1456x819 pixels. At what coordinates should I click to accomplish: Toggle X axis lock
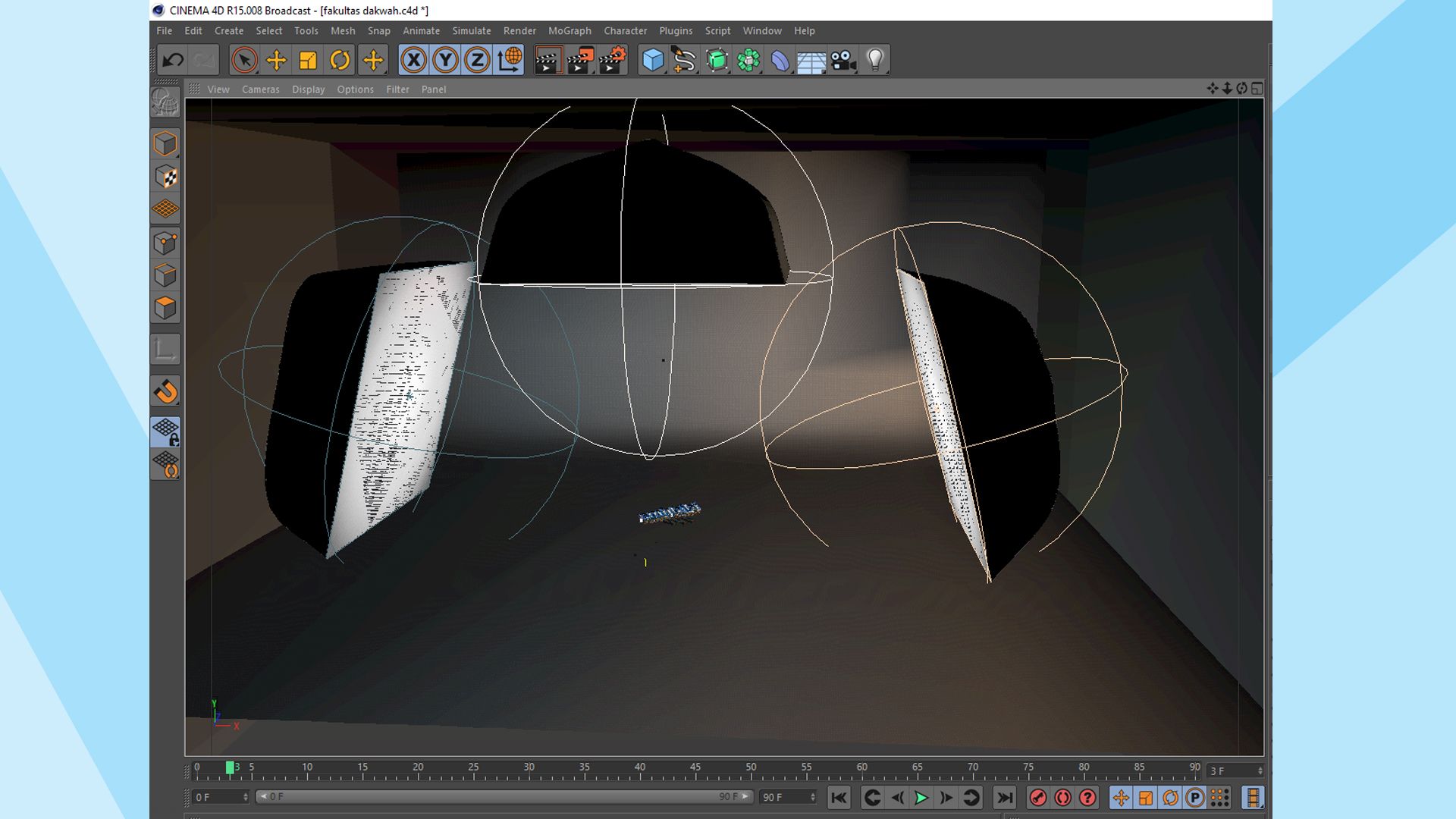coord(413,60)
